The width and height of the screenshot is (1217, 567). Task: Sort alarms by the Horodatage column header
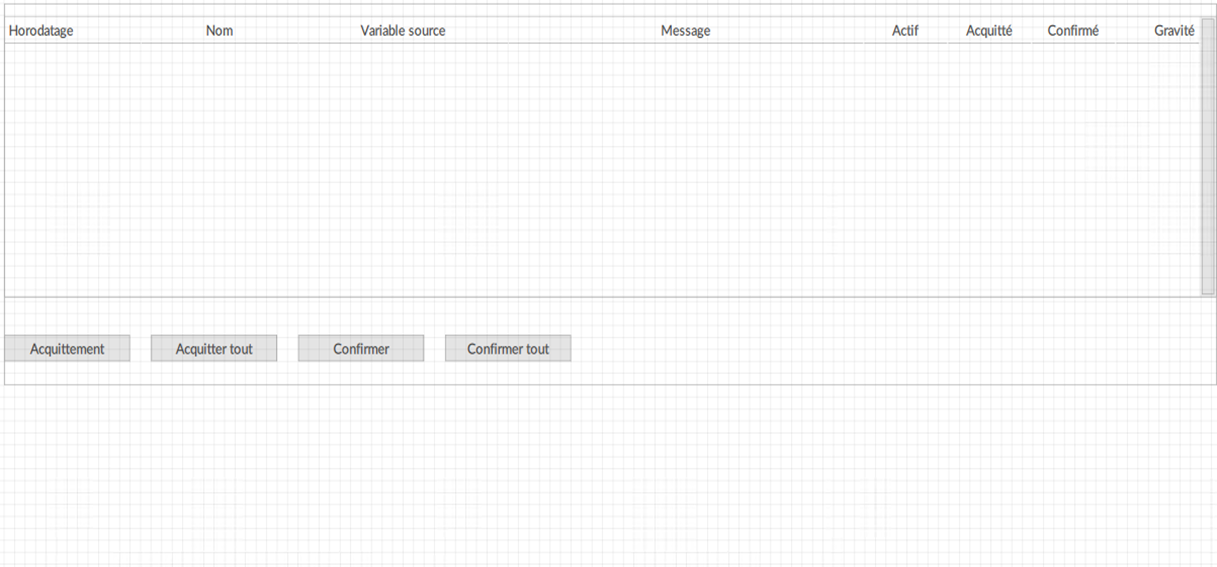point(41,31)
